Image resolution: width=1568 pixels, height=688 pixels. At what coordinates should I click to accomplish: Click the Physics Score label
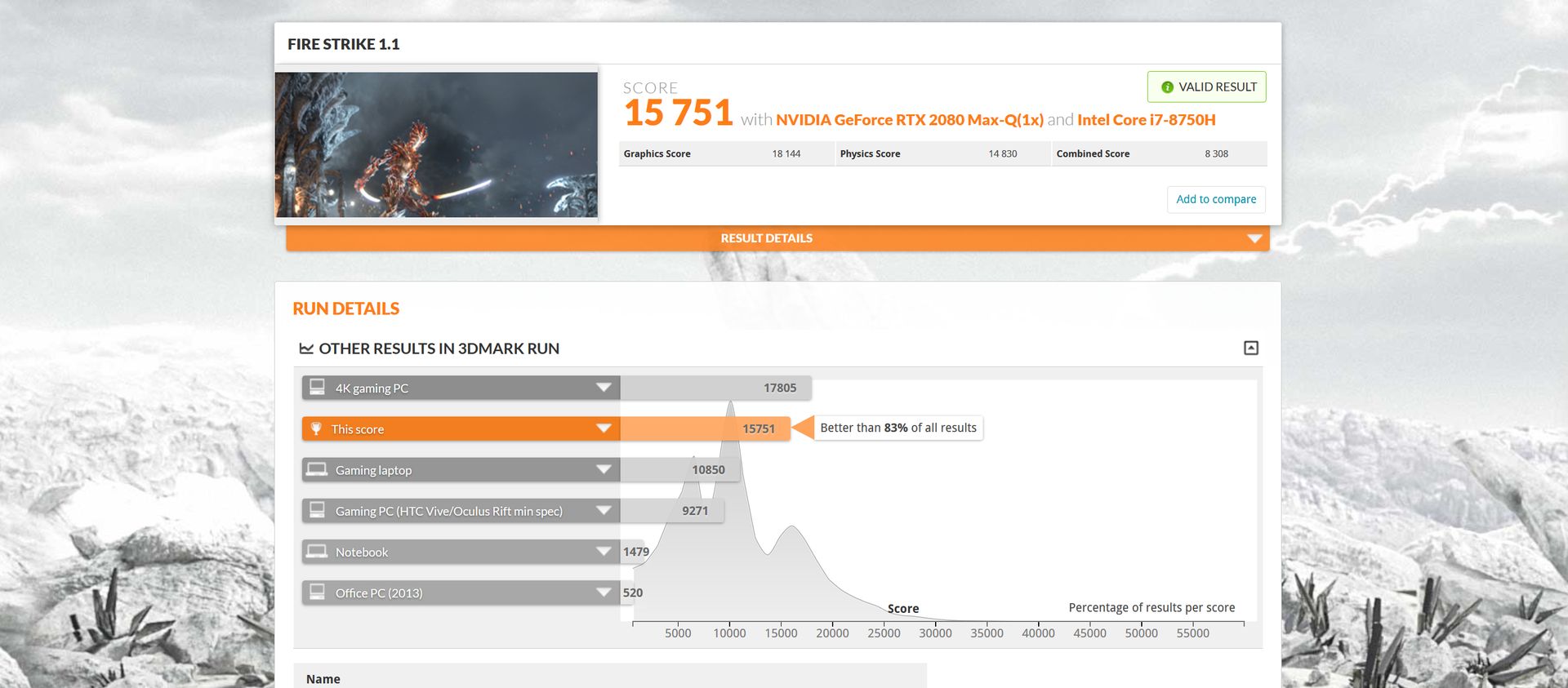click(870, 153)
